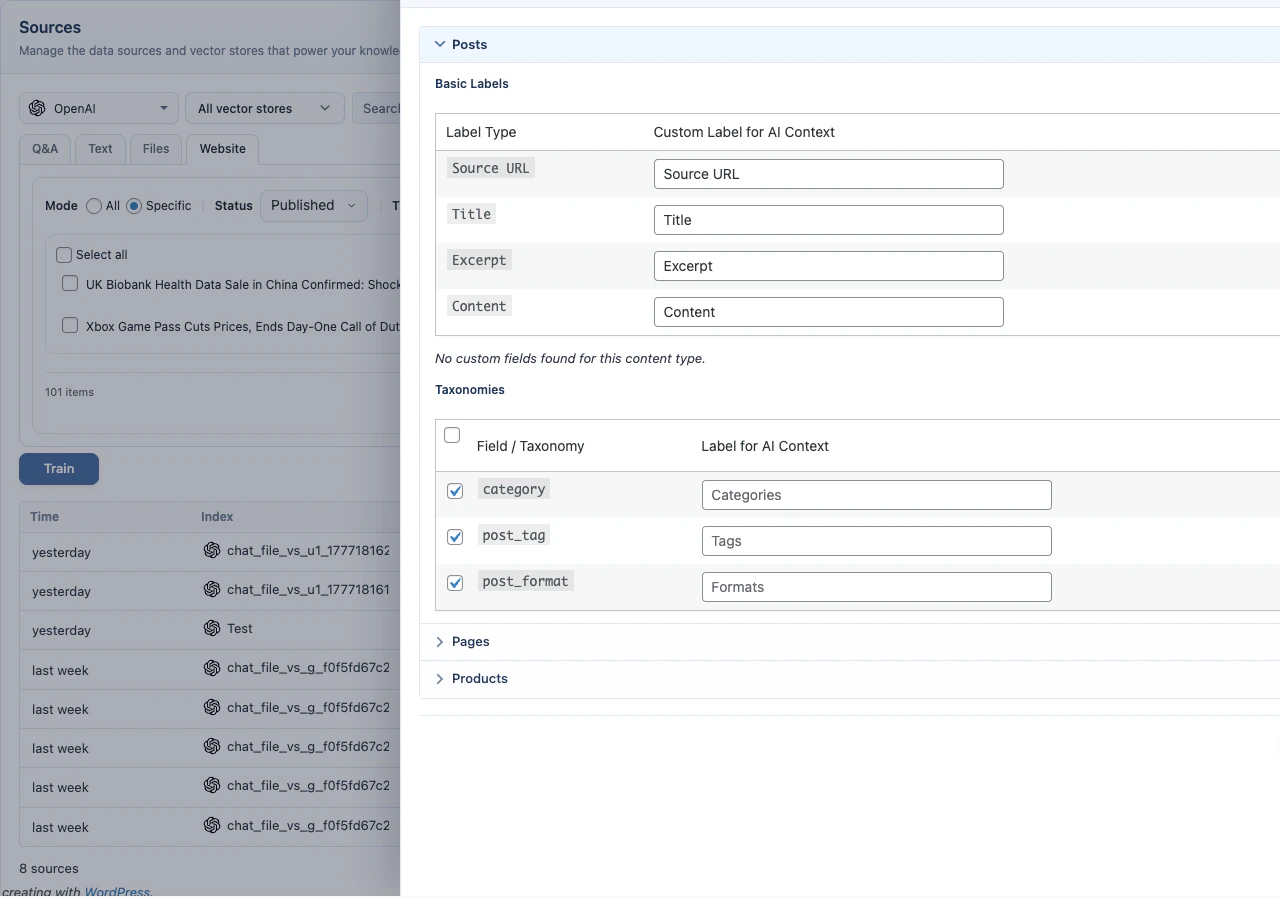This screenshot has height=898, width=1280.
Task: Select the All mode radio button
Action: 93,205
